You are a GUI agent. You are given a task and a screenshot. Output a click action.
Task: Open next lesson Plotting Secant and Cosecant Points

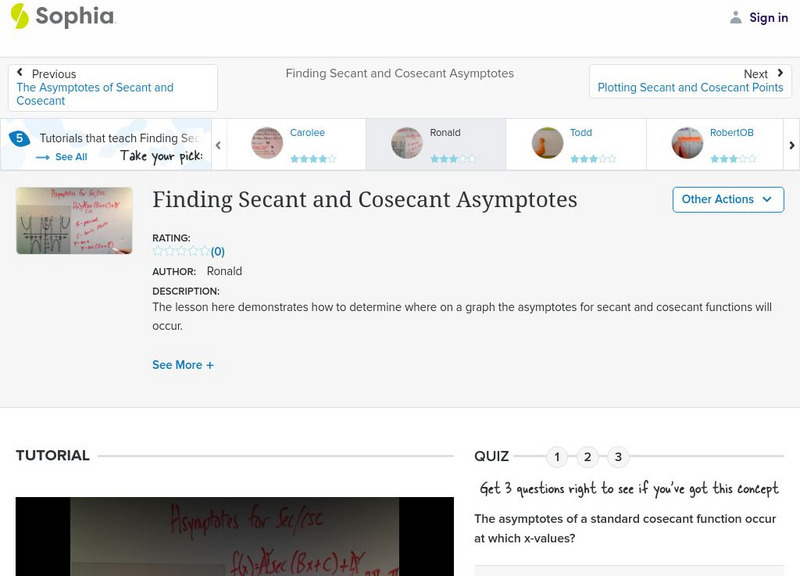pyautogui.click(x=688, y=87)
